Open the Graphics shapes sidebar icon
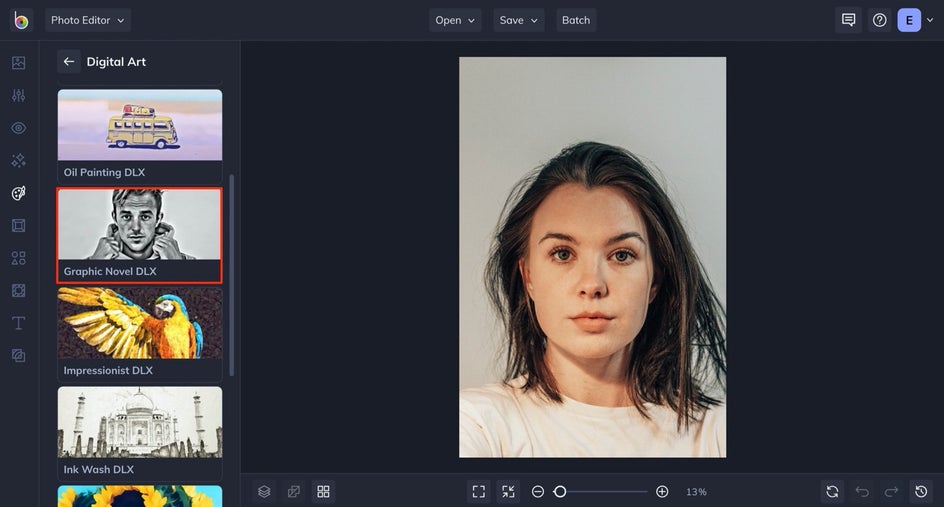This screenshot has width=944, height=507. [19, 258]
